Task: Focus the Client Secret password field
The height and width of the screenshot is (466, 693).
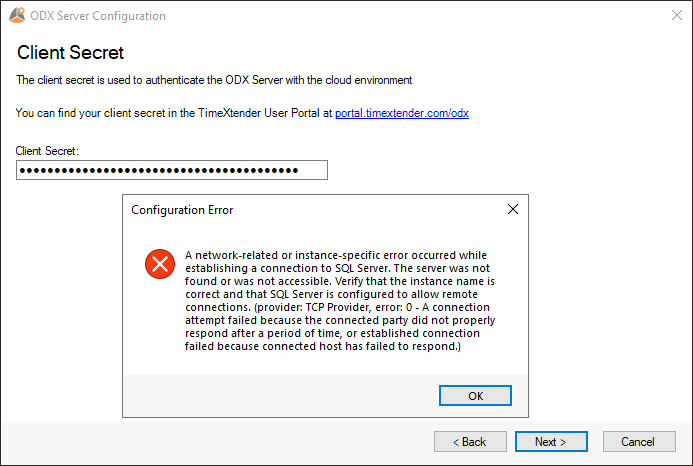Action: point(172,170)
